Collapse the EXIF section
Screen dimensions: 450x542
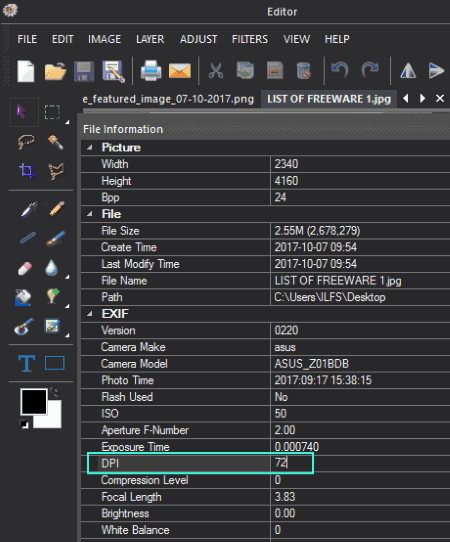[90, 314]
